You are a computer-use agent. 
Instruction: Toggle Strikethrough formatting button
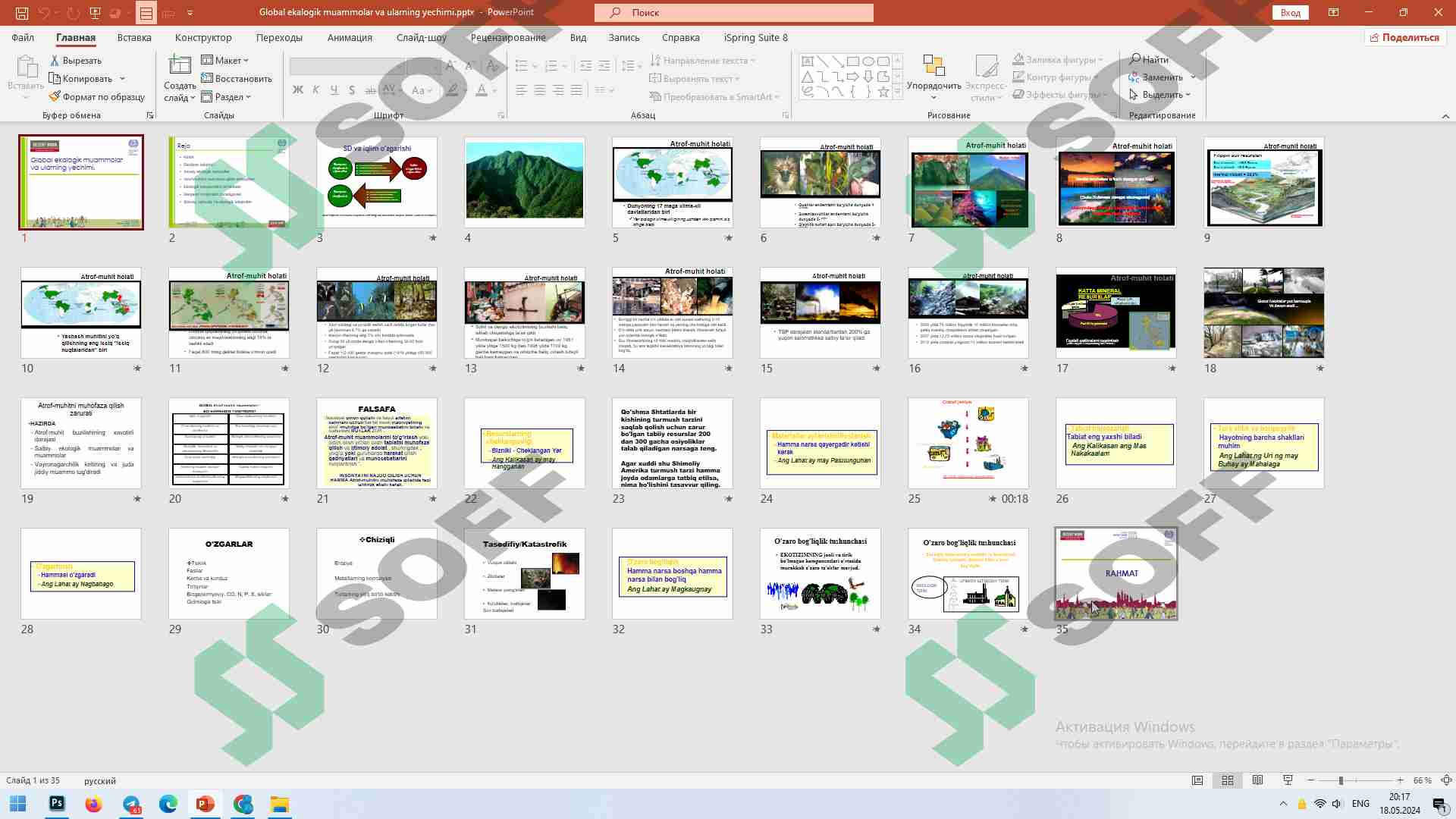pos(370,90)
